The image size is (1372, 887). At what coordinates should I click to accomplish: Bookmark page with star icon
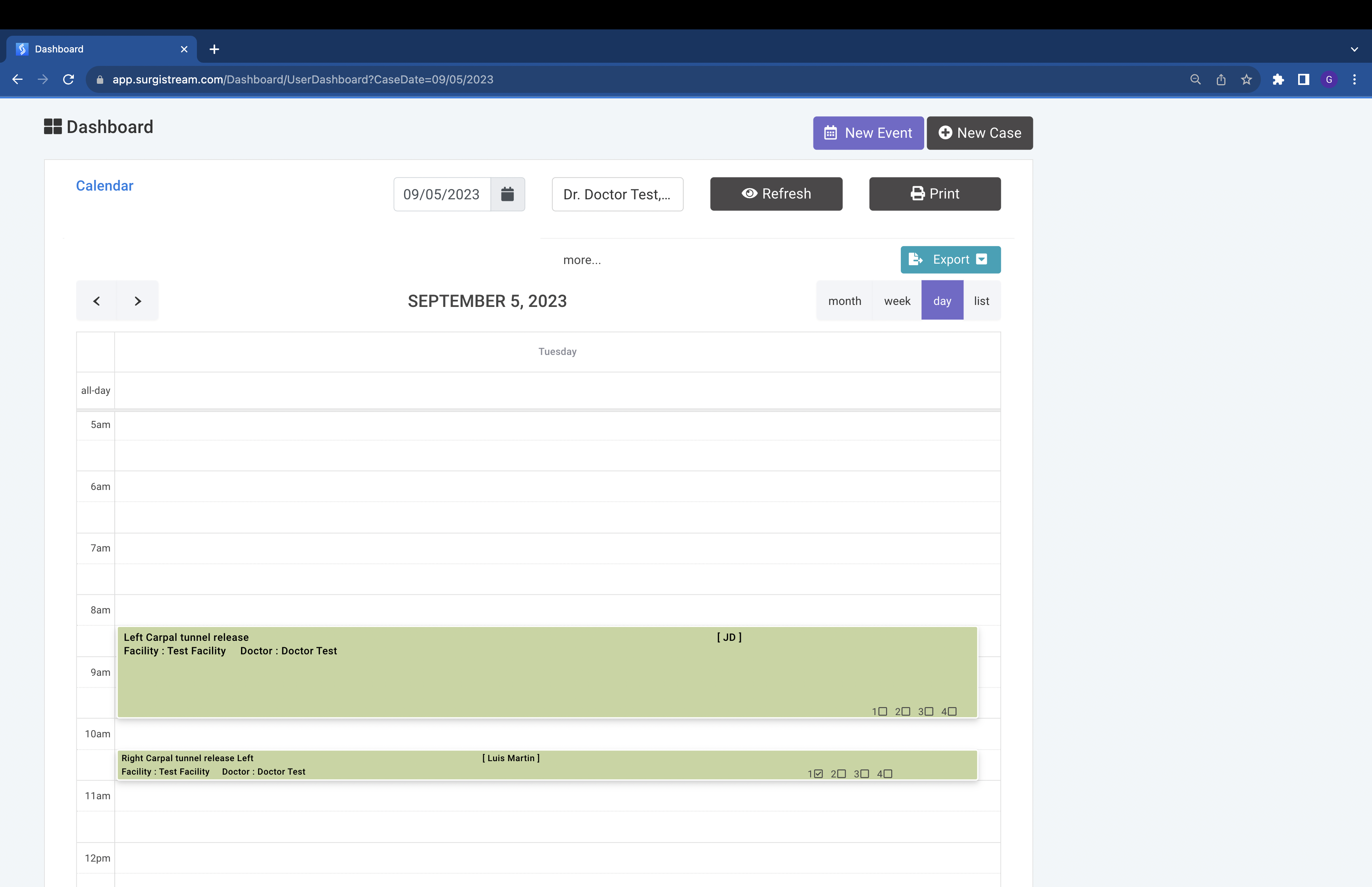[1246, 79]
